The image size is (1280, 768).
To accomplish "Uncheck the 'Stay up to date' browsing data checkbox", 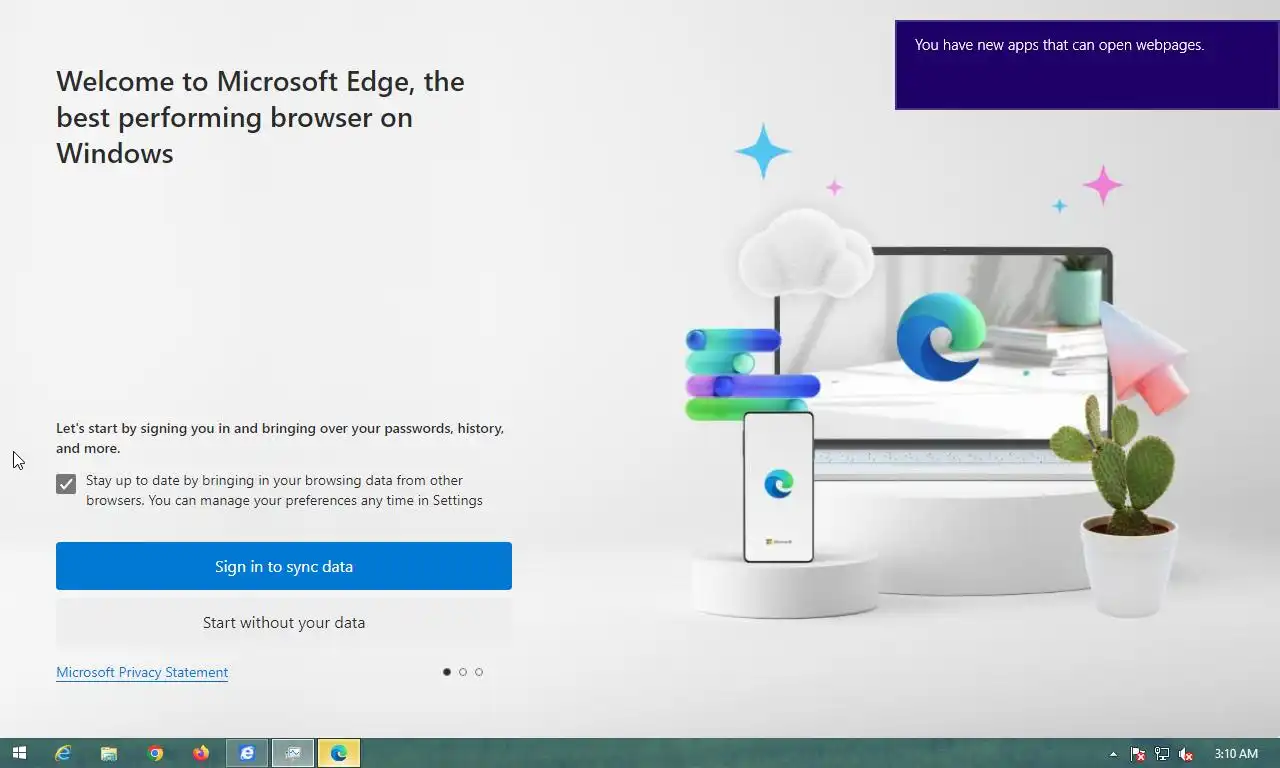I will (x=66, y=484).
